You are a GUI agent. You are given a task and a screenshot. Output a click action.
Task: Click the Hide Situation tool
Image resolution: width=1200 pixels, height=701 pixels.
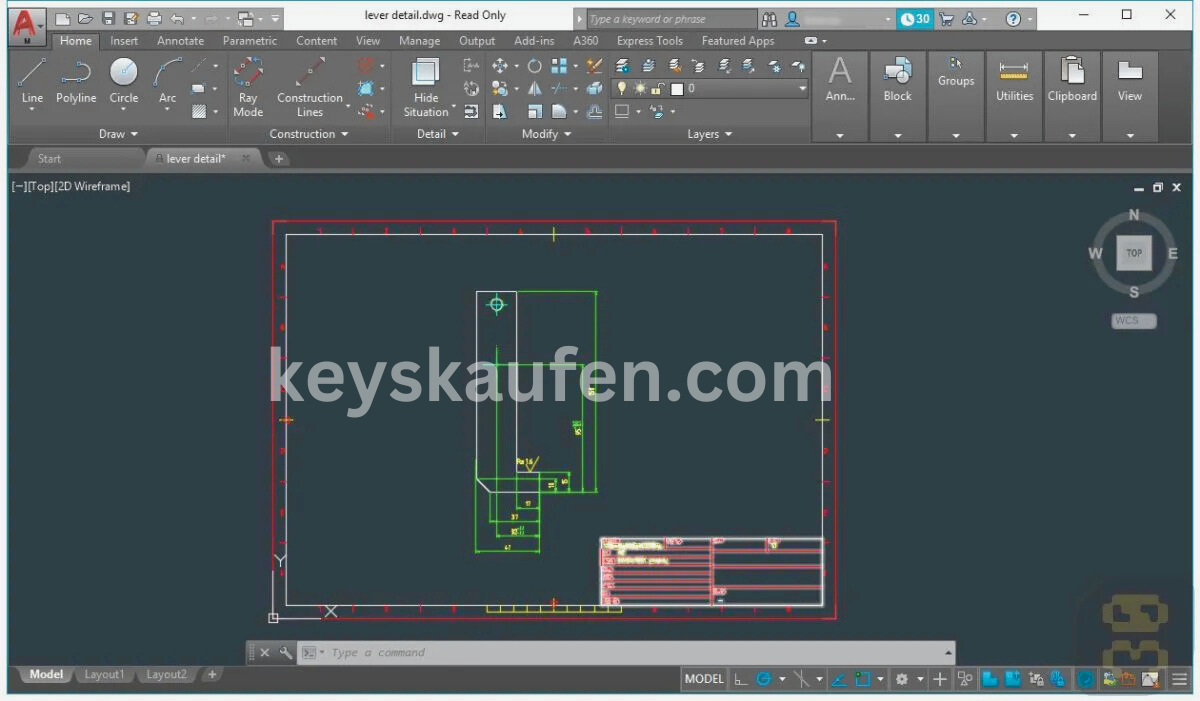point(426,85)
